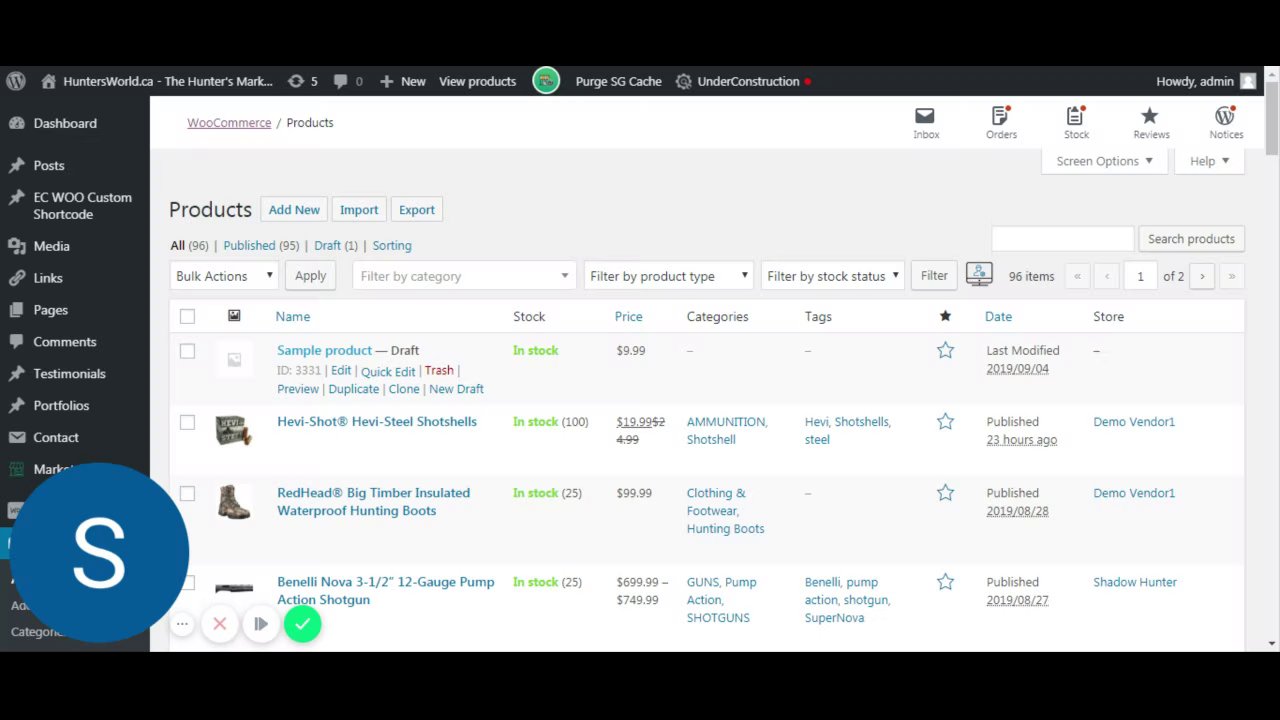Click Apply for bulk actions
Screen dimensions: 1280x720
coord(310,276)
